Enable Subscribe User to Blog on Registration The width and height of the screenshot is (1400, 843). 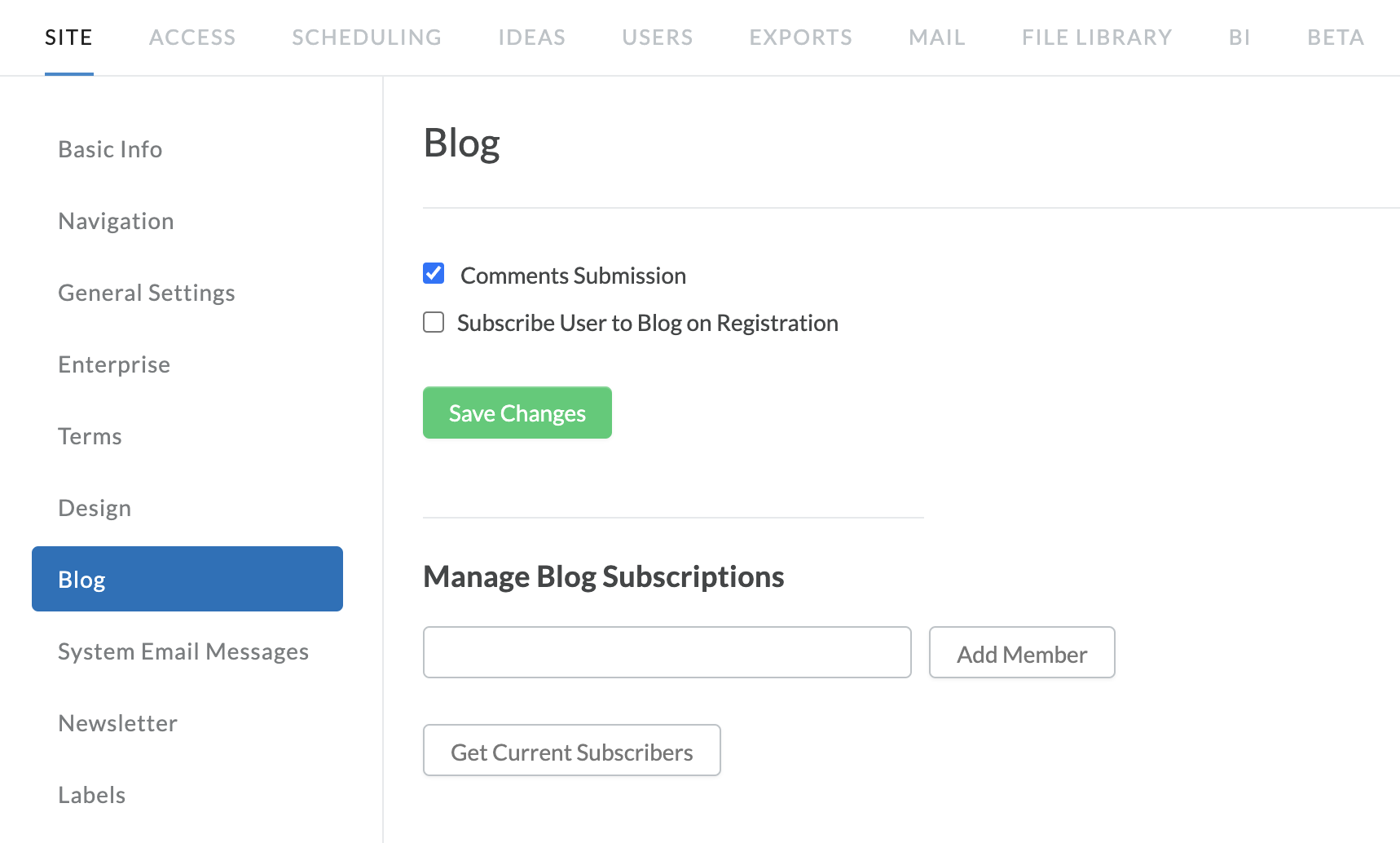tap(434, 322)
